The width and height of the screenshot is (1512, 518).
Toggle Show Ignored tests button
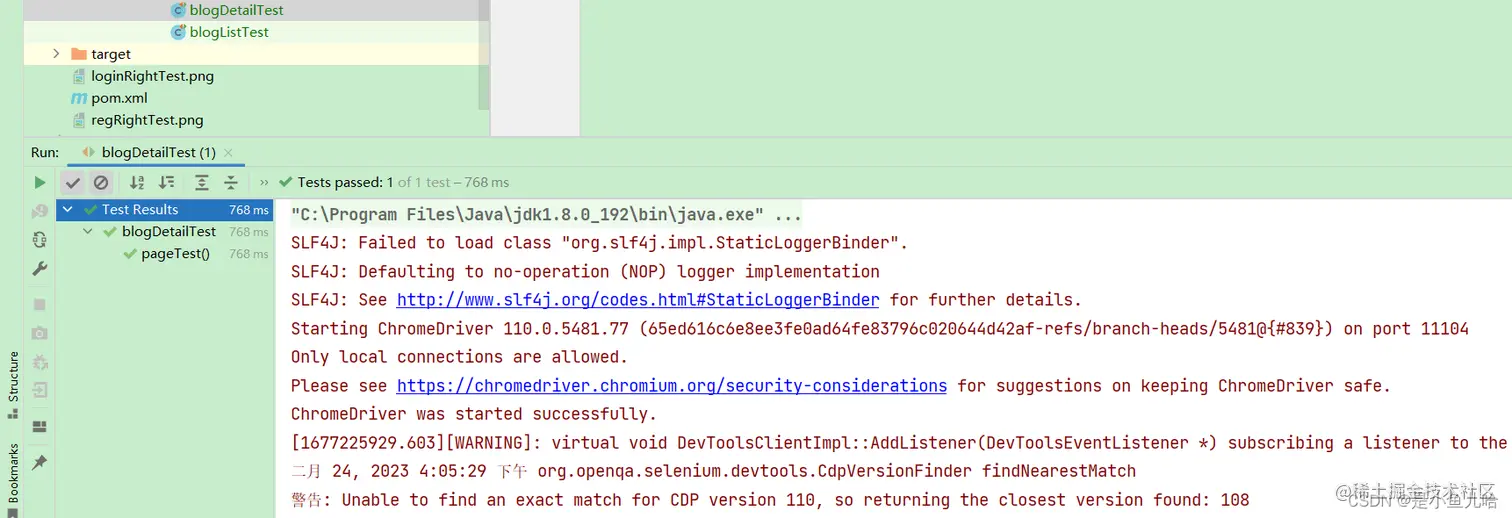(101, 182)
